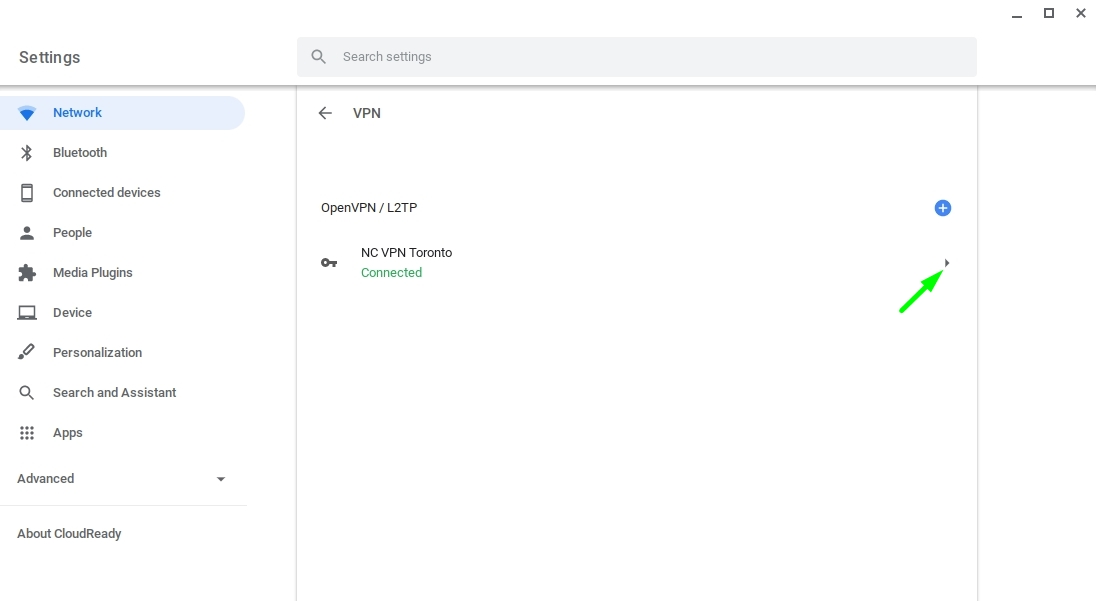1096x601 pixels.
Task: Click the Connected devices phone icon
Action: 27,193
